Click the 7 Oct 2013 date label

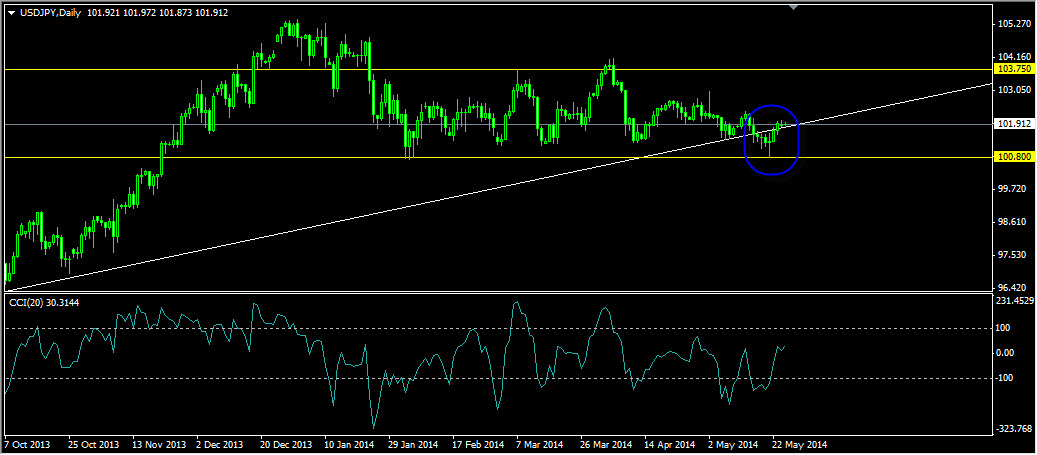click(28, 444)
